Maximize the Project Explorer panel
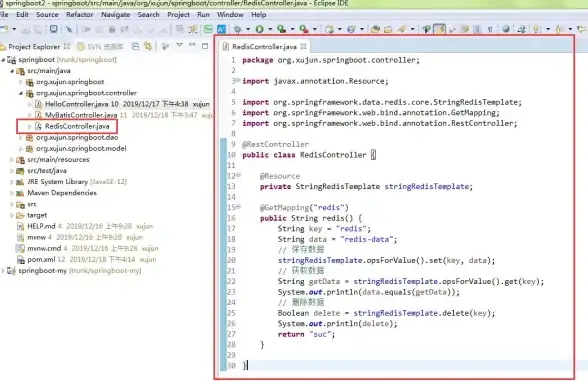 coord(205,46)
